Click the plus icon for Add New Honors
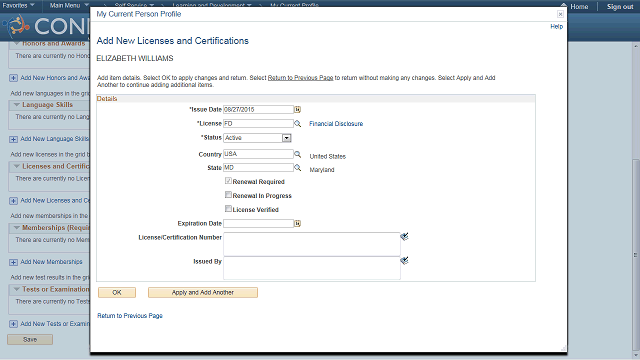Viewport: 640px width, 360px height. (13, 78)
